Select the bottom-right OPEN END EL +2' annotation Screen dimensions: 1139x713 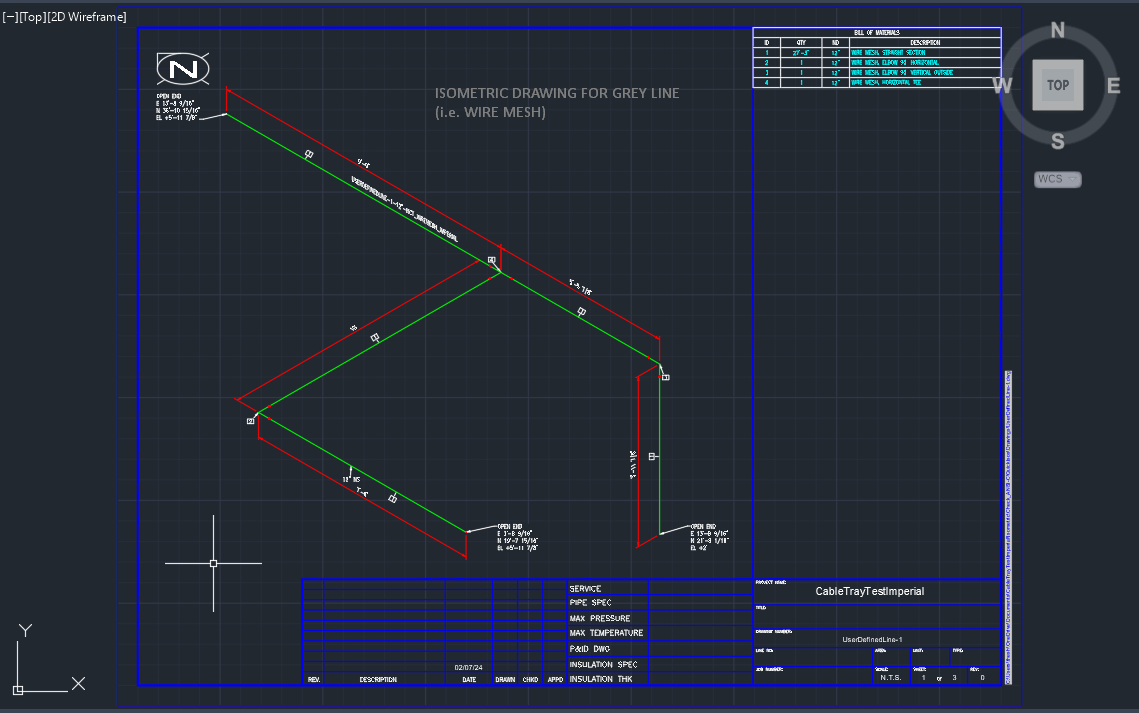coord(709,537)
